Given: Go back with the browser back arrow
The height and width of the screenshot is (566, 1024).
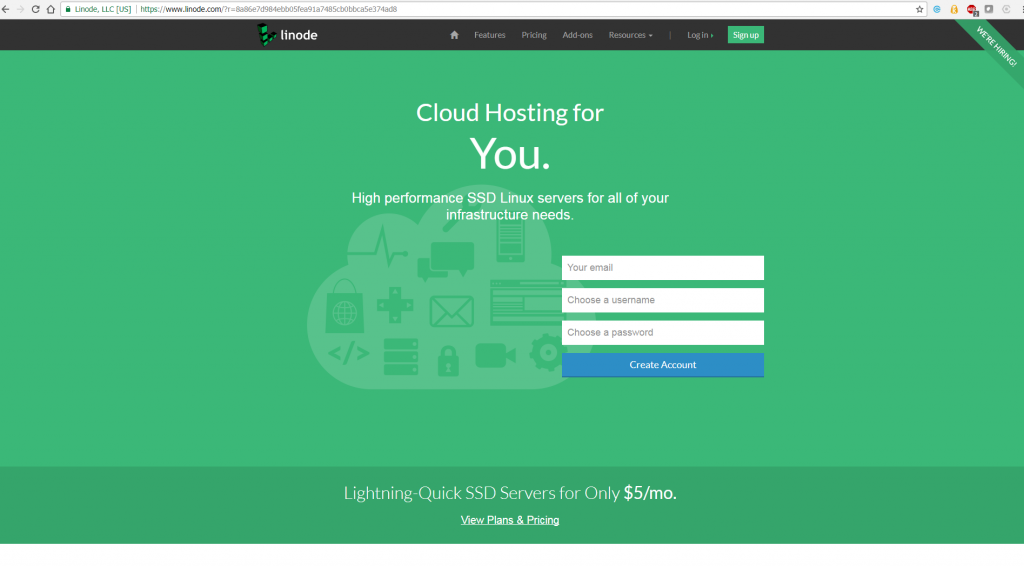Looking at the screenshot, I should click(6, 9).
